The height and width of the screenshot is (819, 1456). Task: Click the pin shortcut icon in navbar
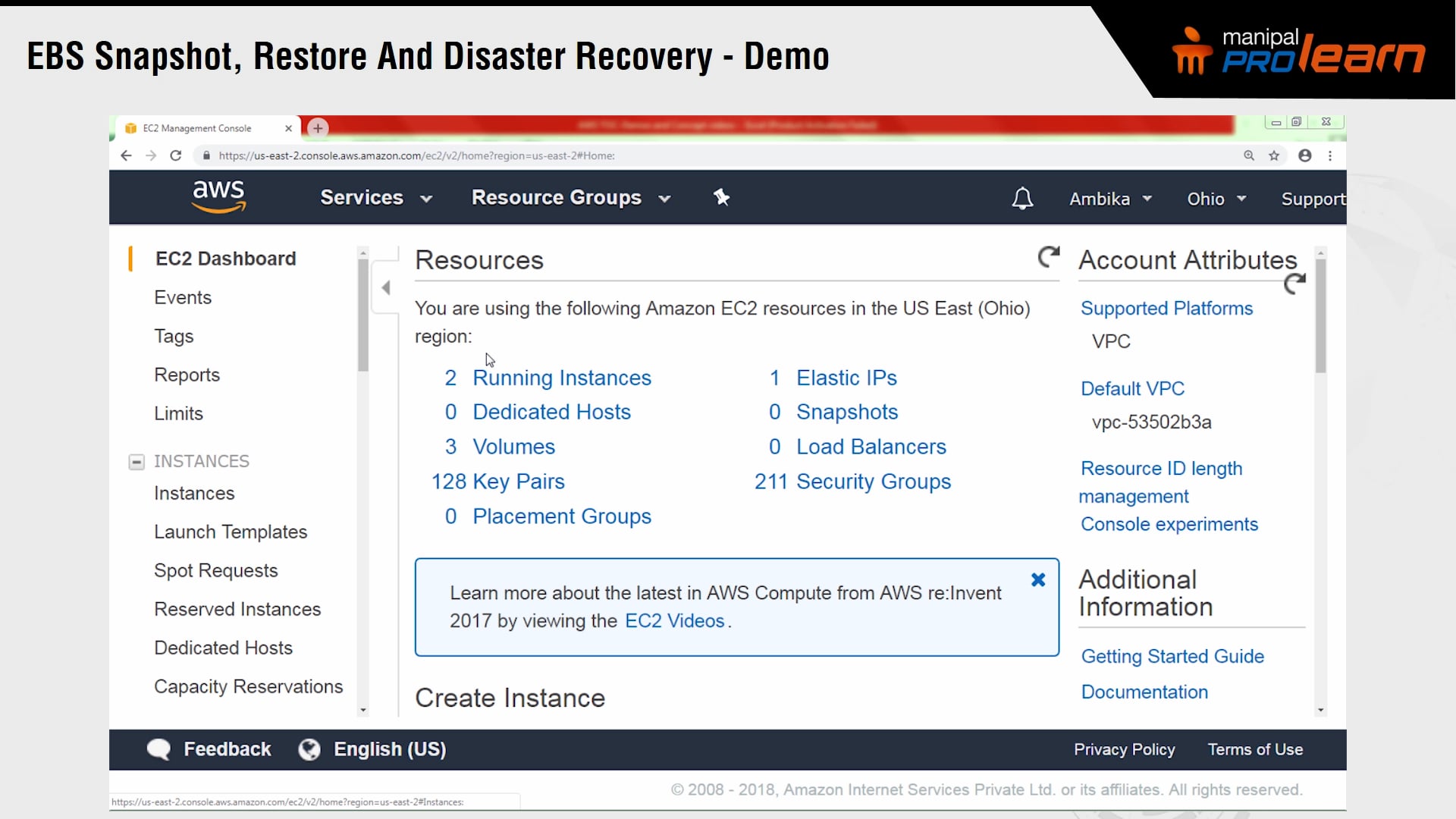(x=721, y=197)
